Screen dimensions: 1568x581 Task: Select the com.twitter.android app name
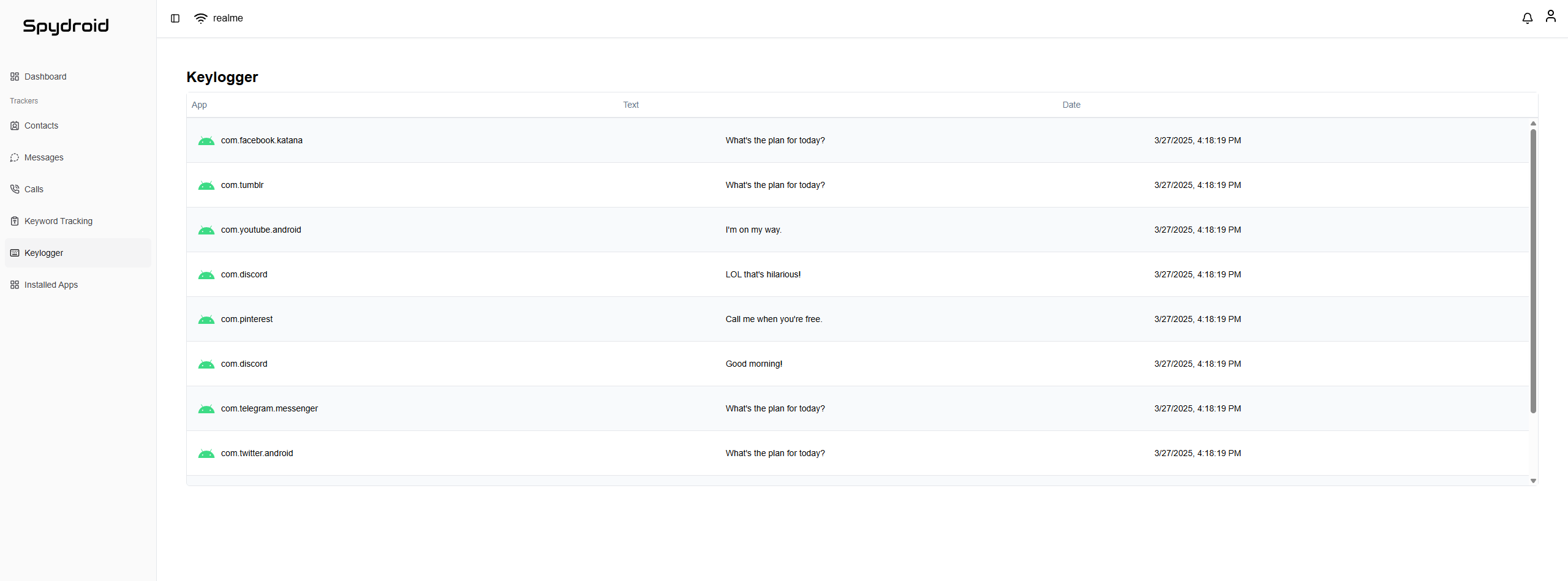257,453
